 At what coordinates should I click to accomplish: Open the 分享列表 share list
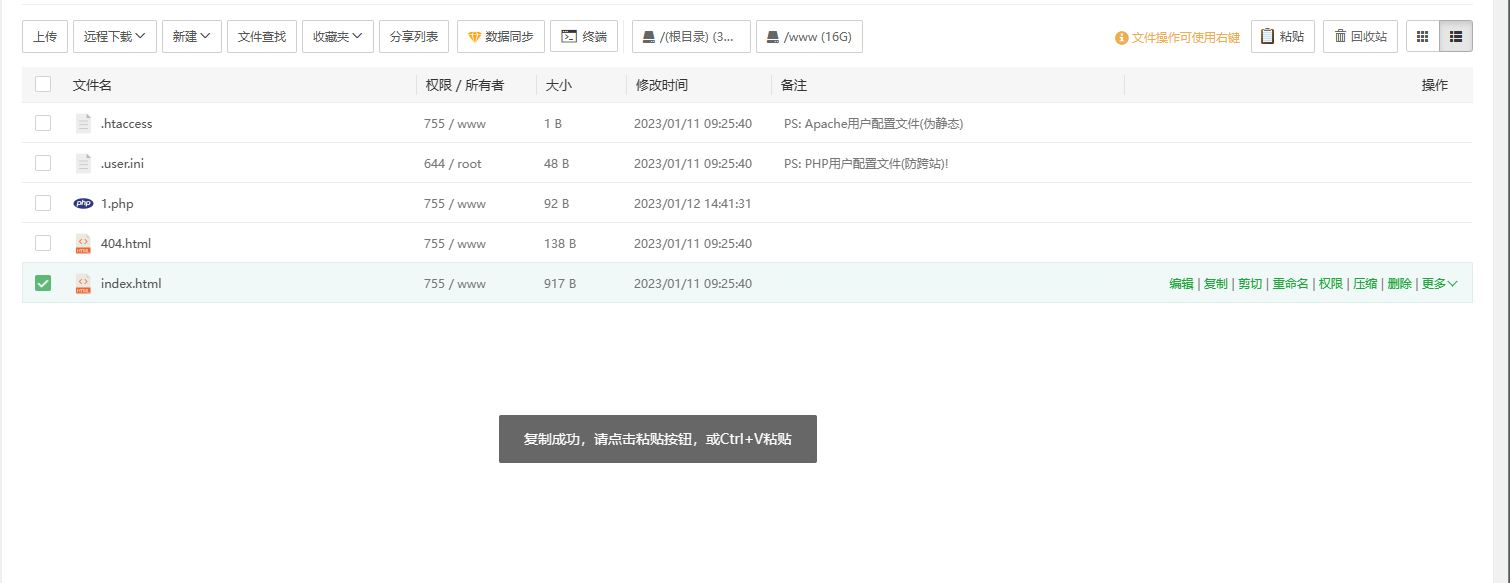(414, 36)
